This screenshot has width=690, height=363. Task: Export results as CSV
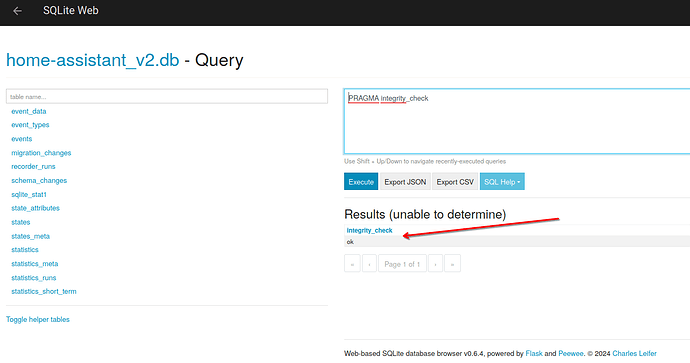(455, 182)
